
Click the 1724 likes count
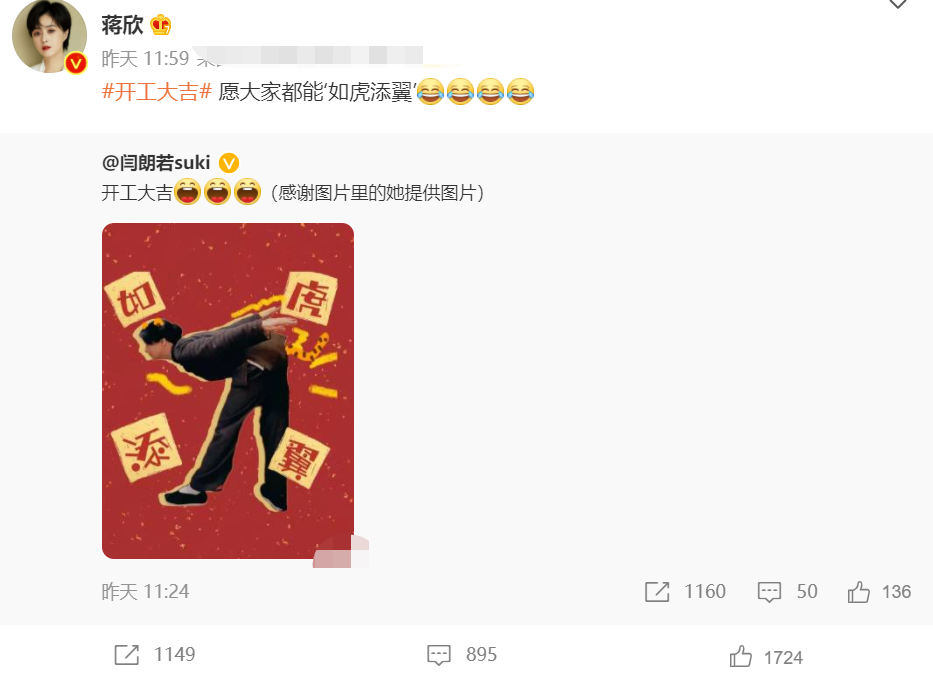[784, 658]
